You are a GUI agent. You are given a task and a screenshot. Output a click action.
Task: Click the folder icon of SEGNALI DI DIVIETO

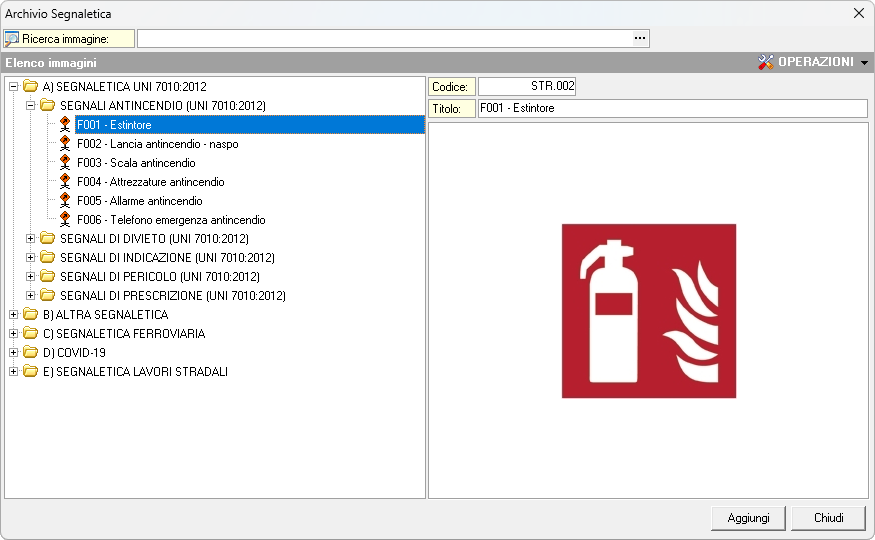click(47, 239)
